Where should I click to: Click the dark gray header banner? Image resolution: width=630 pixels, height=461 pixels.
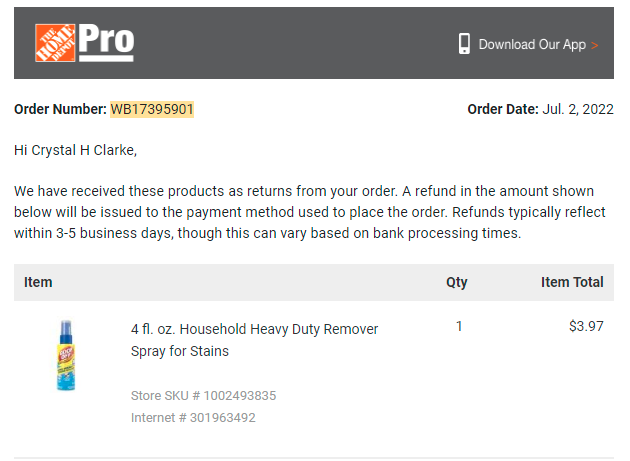314,43
